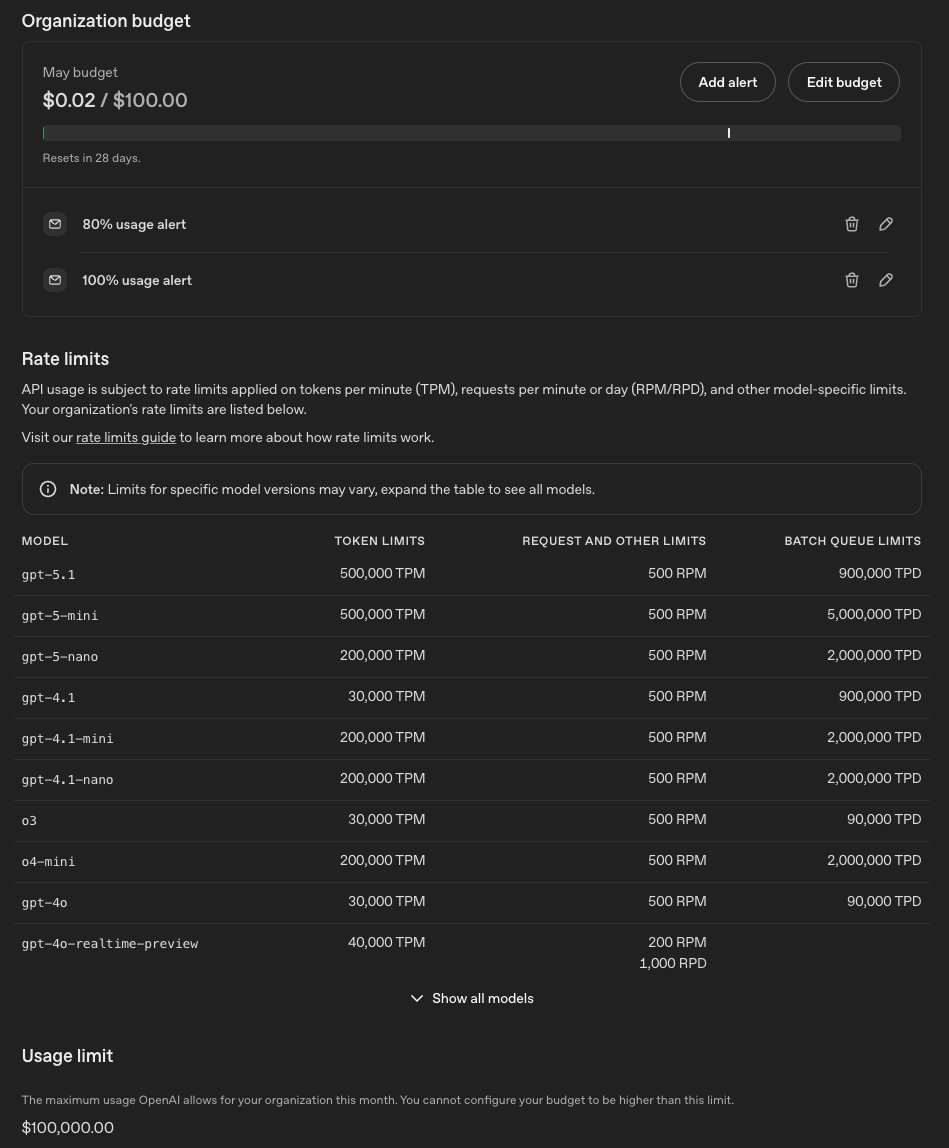This screenshot has height=1148, width=949.
Task: Click o3 batch limit 90,000 TPD
Action: click(x=884, y=819)
